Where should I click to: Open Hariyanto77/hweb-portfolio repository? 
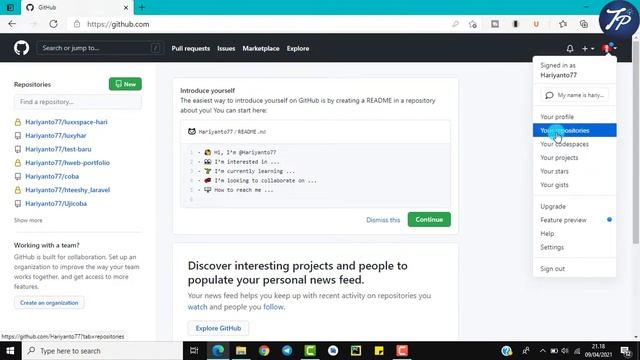pyautogui.click(x=67, y=162)
